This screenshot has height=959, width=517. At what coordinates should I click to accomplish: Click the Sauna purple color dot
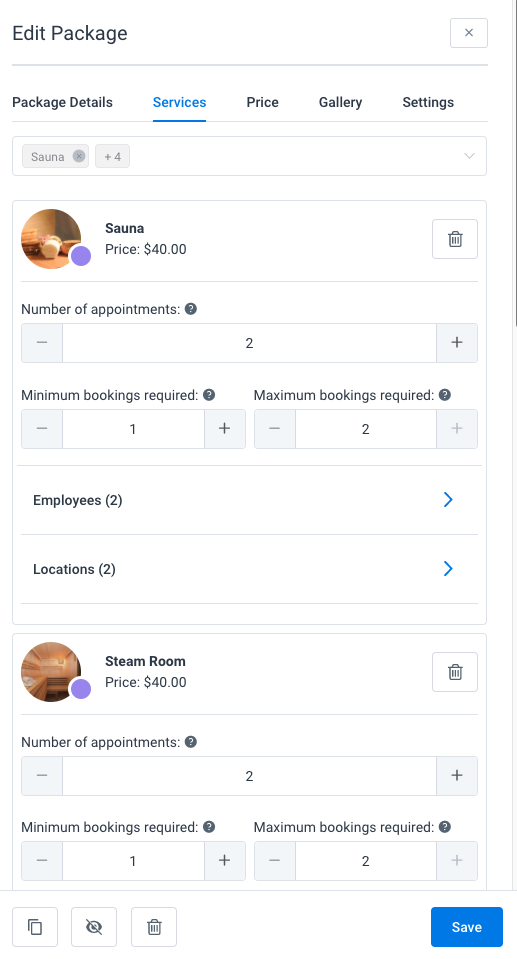pyautogui.click(x=81, y=256)
